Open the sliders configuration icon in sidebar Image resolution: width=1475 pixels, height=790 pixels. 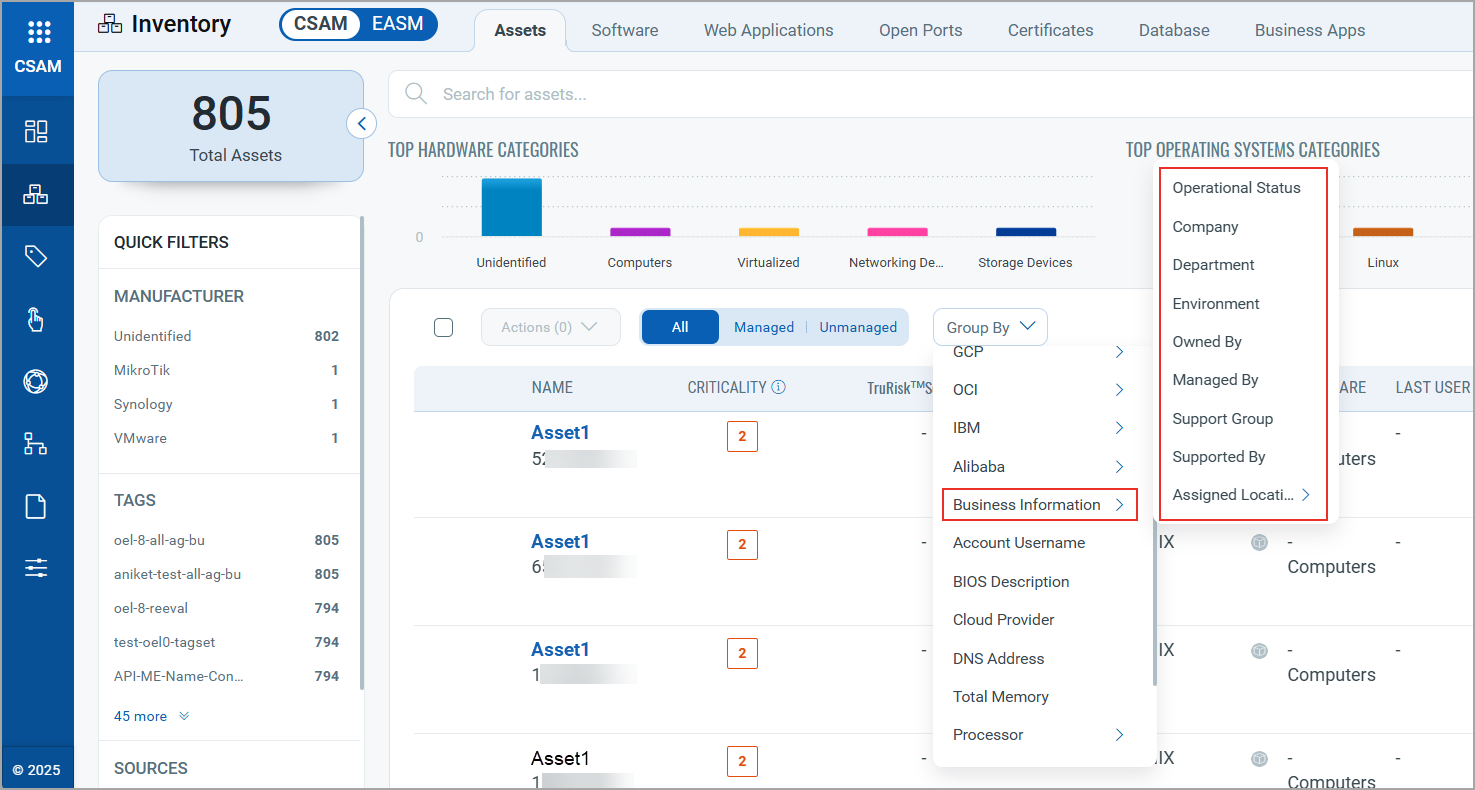tap(36, 569)
